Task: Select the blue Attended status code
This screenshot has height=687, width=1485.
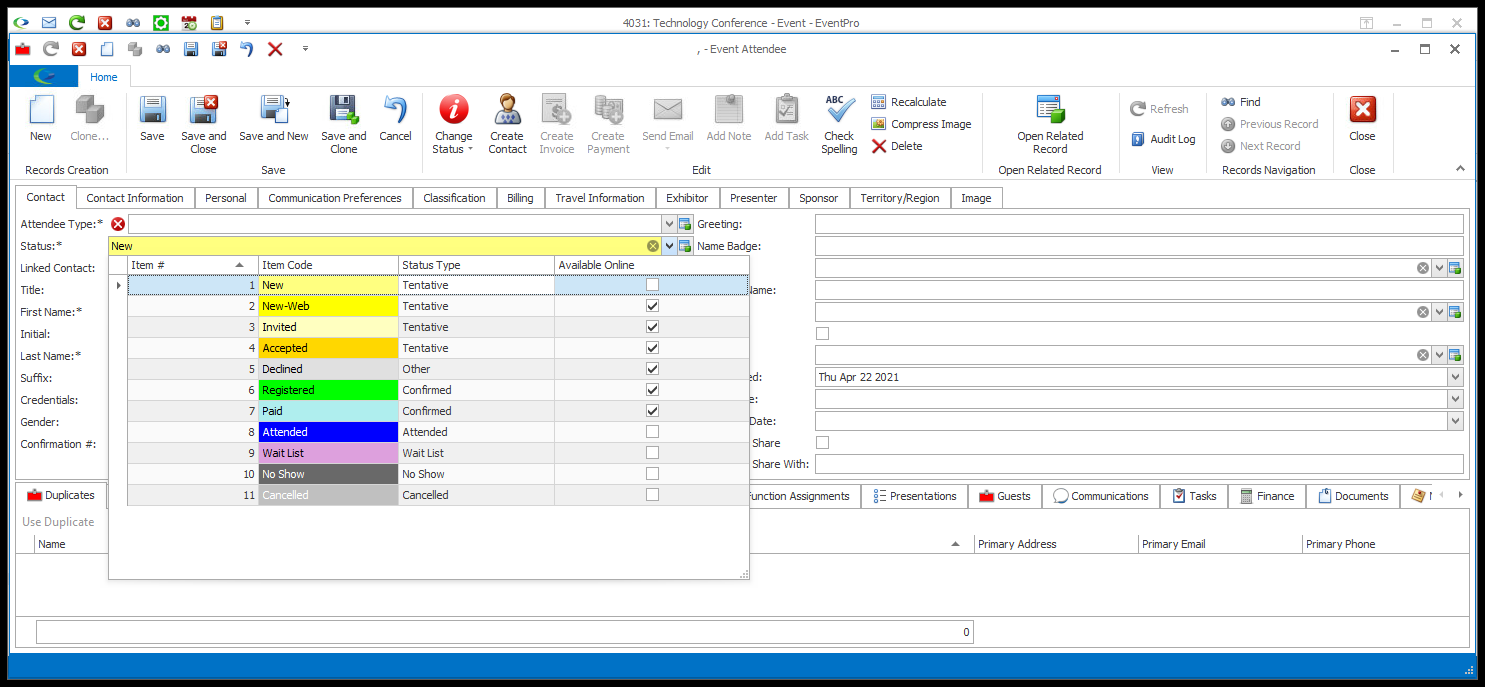Action: pos(328,432)
